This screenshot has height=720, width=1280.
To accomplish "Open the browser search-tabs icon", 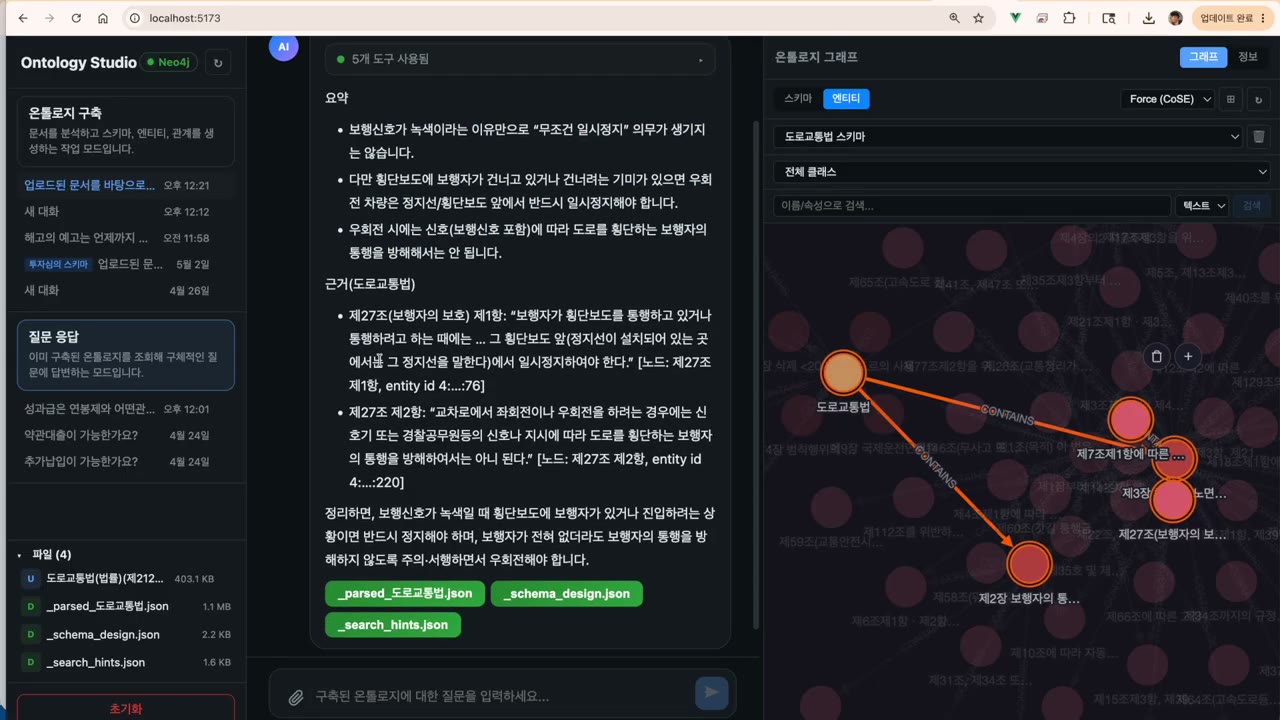I will coord(1108,18).
